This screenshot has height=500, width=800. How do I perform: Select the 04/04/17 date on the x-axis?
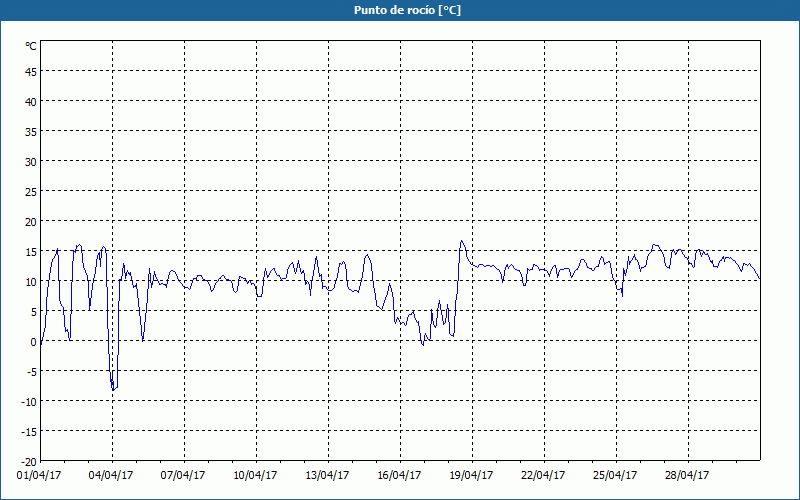click(111, 476)
